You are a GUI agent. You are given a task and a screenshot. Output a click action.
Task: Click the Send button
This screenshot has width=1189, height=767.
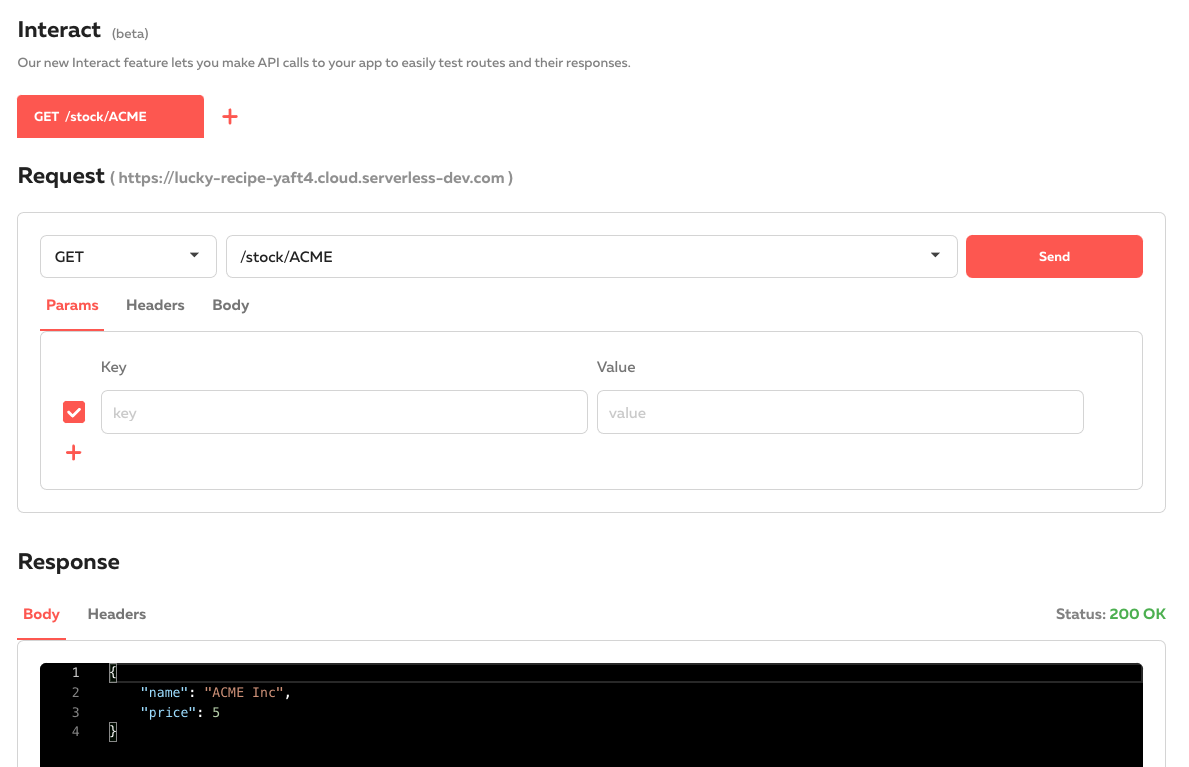pos(1054,256)
